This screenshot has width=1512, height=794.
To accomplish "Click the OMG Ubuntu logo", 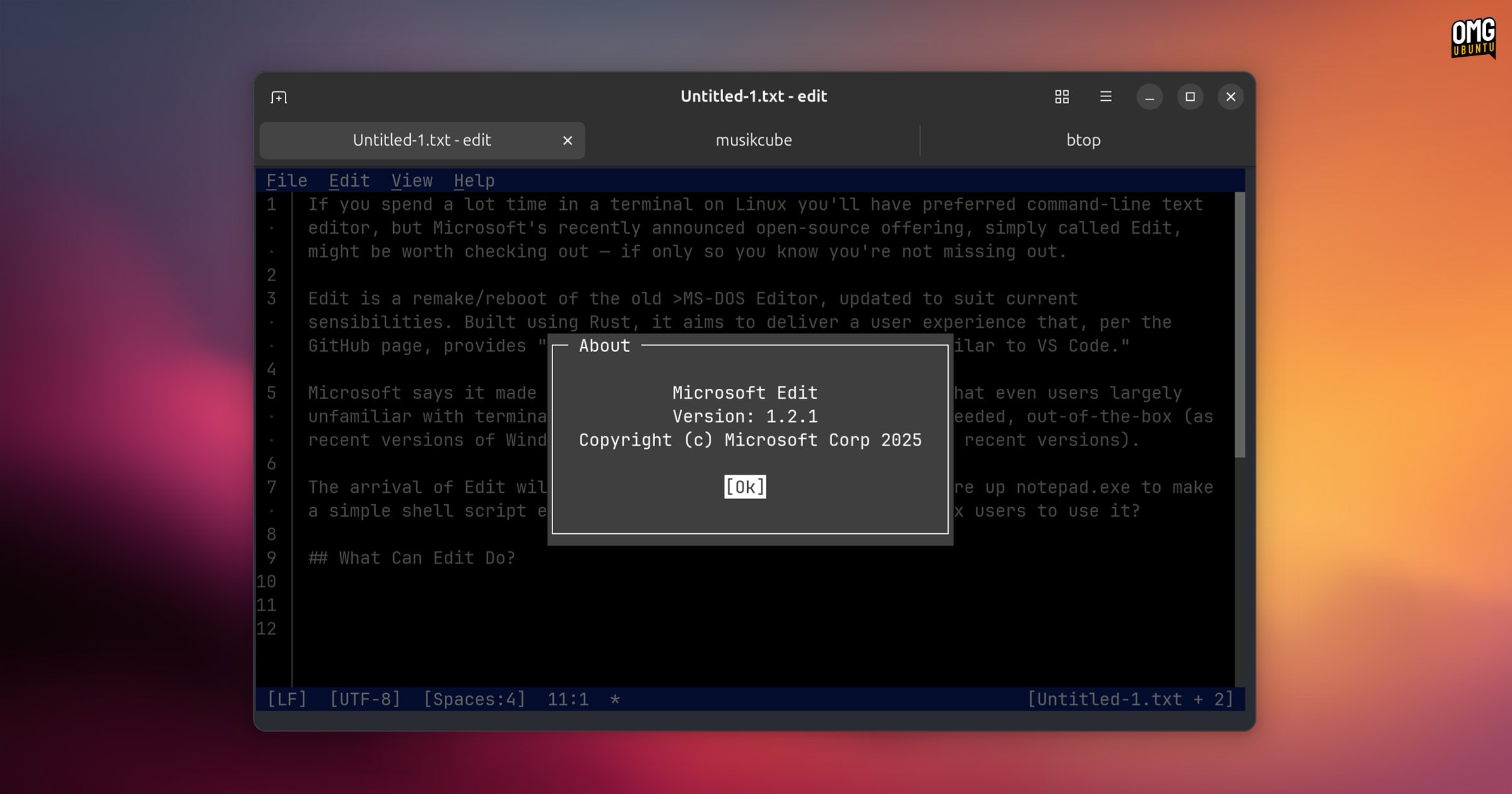I will (x=1472, y=38).
